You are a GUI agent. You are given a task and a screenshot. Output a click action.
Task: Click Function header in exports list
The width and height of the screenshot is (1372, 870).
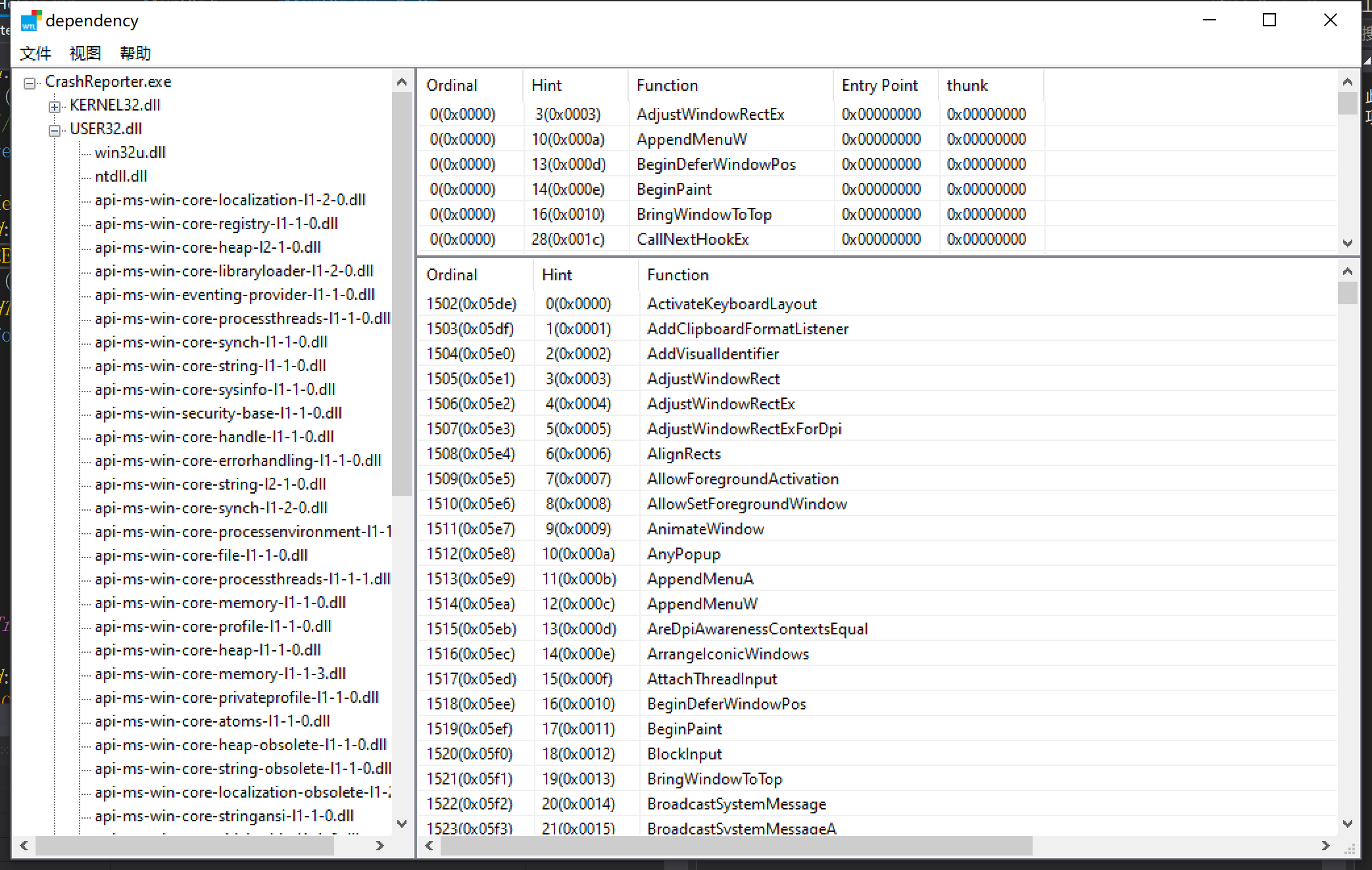coord(677,275)
